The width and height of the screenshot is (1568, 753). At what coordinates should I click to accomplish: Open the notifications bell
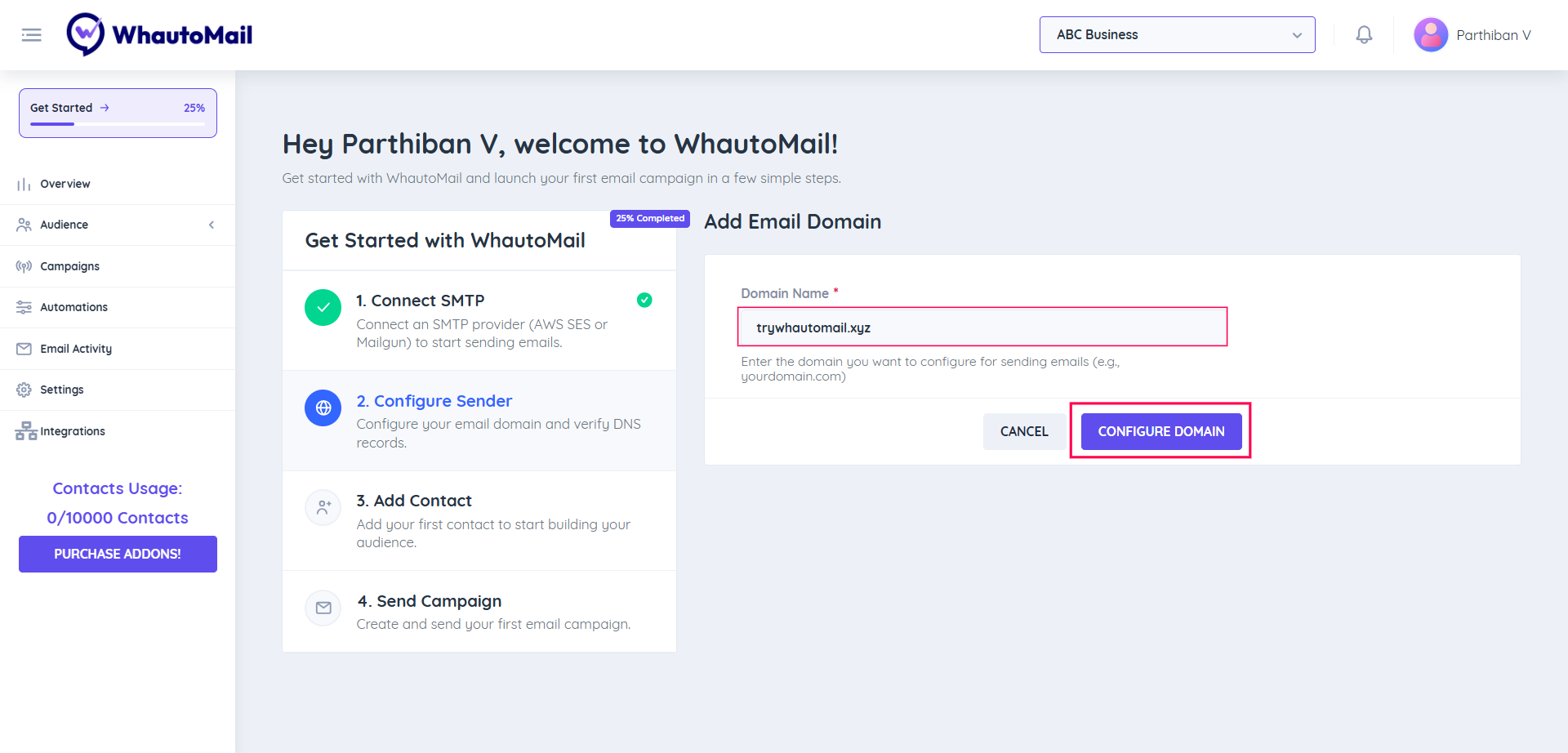click(x=1364, y=35)
